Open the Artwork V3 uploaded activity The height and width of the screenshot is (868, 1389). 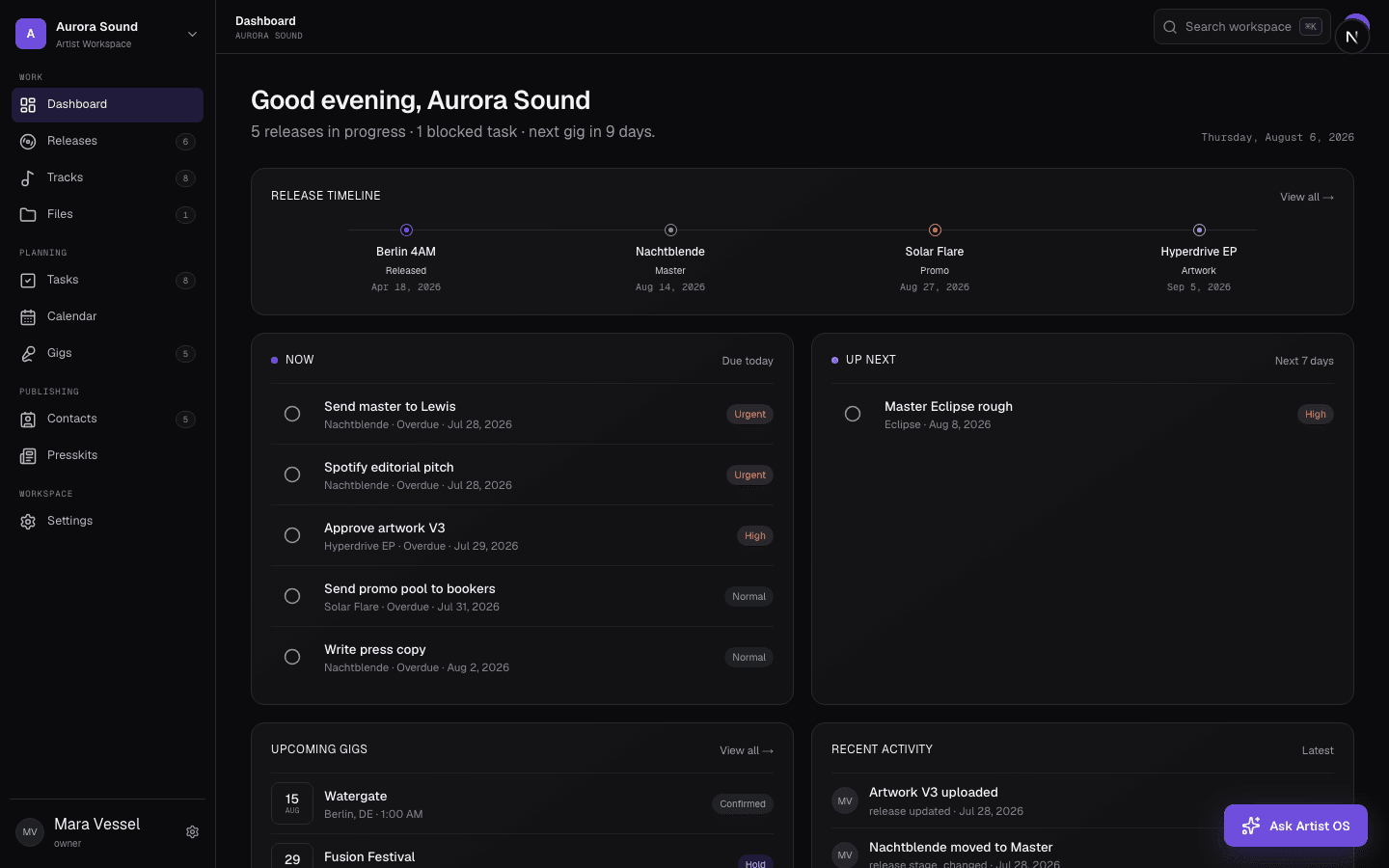pos(1082,800)
